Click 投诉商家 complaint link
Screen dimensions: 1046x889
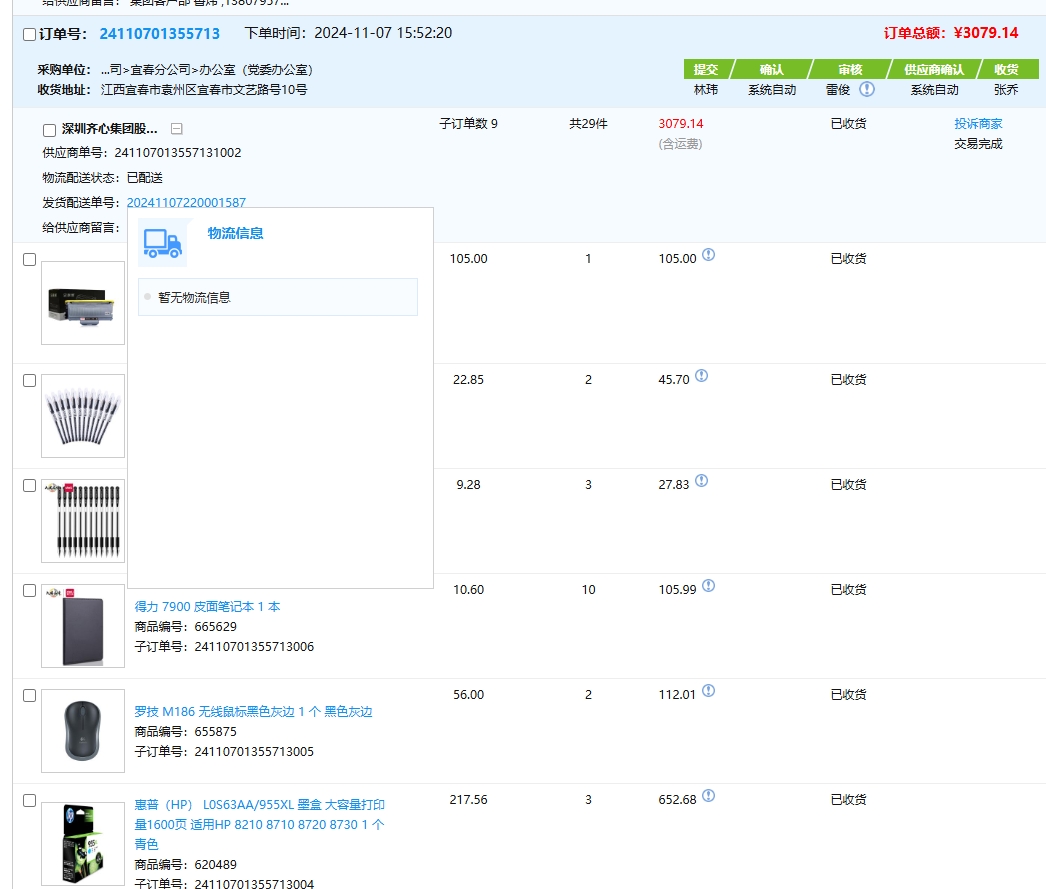coord(978,123)
